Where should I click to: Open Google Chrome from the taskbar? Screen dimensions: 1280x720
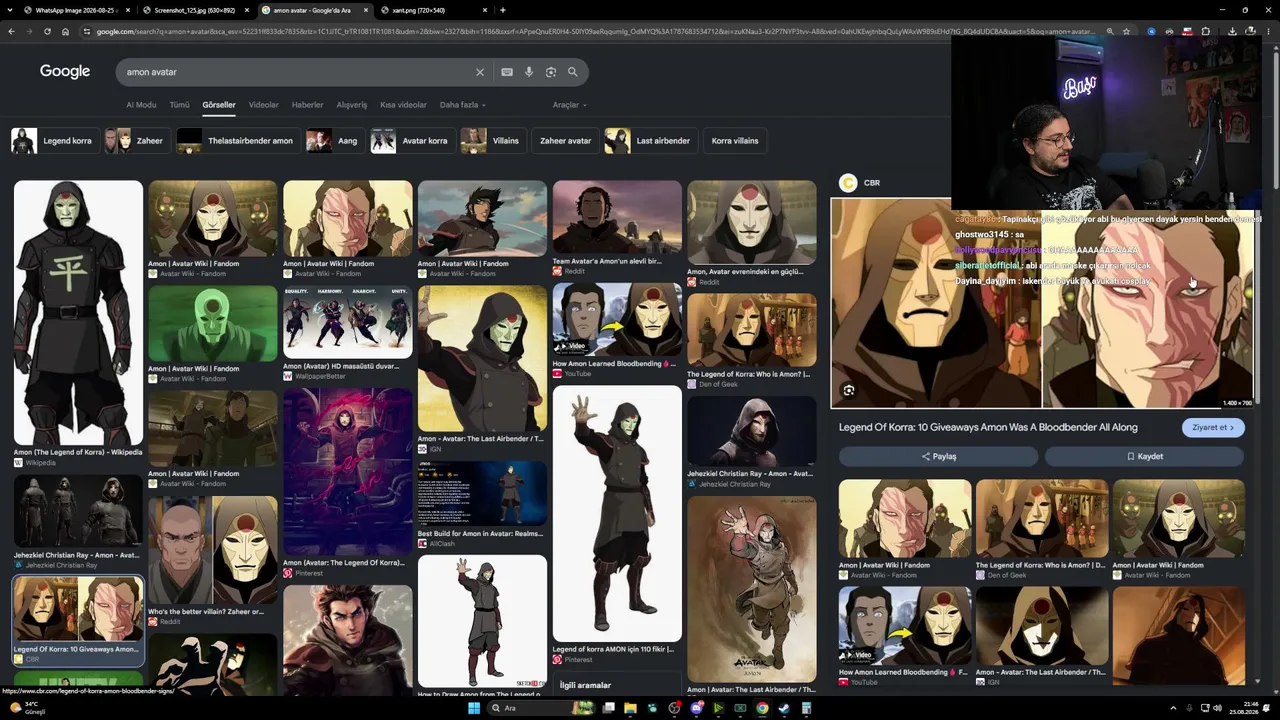[x=762, y=708]
